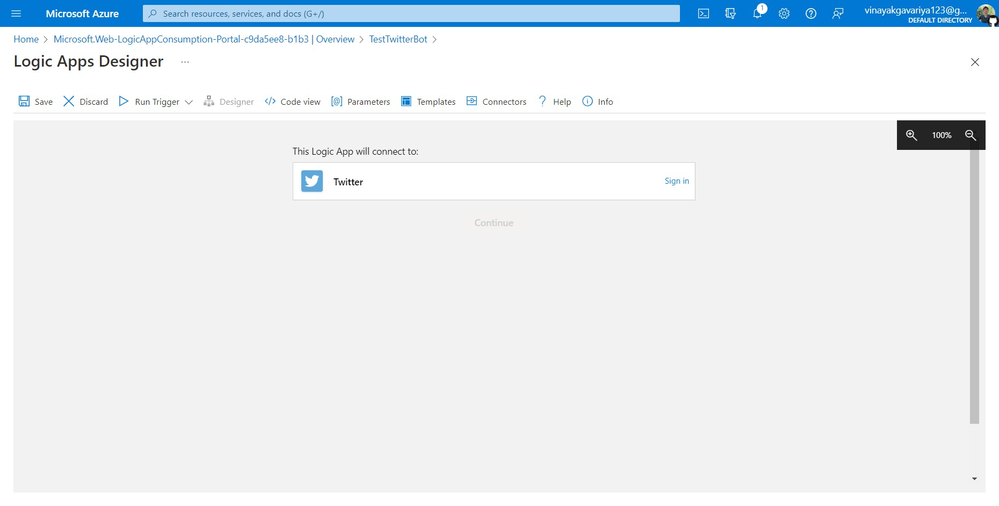Zoom in with the plus magnifier
Image resolution: width=999 pixels, height=506 pixels.
coord(912,135)
